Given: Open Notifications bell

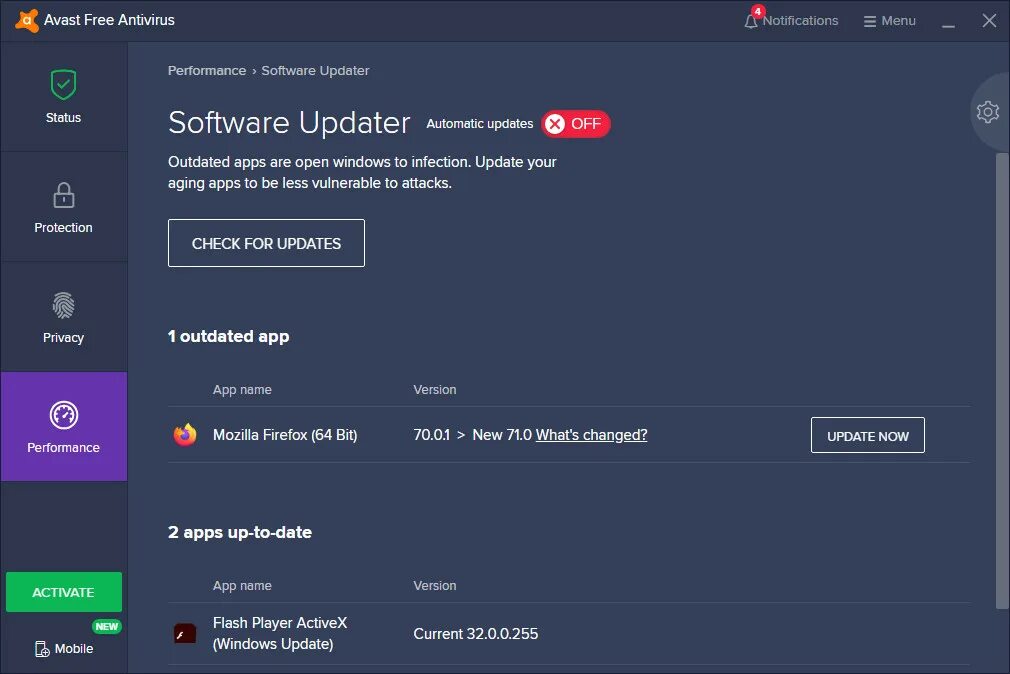Looking at the screenshot, I should pyautogui.click(x=792, y=20).
